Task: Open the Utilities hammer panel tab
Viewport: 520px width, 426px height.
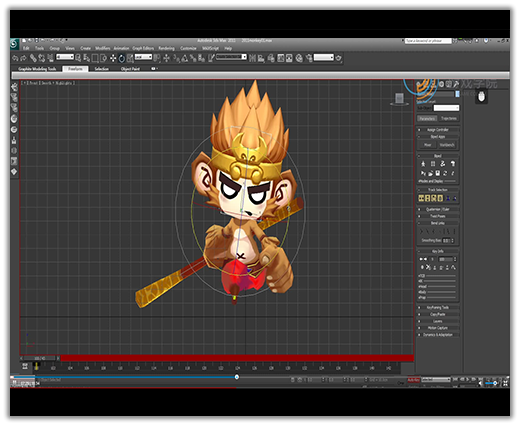Action: [456, 84]
